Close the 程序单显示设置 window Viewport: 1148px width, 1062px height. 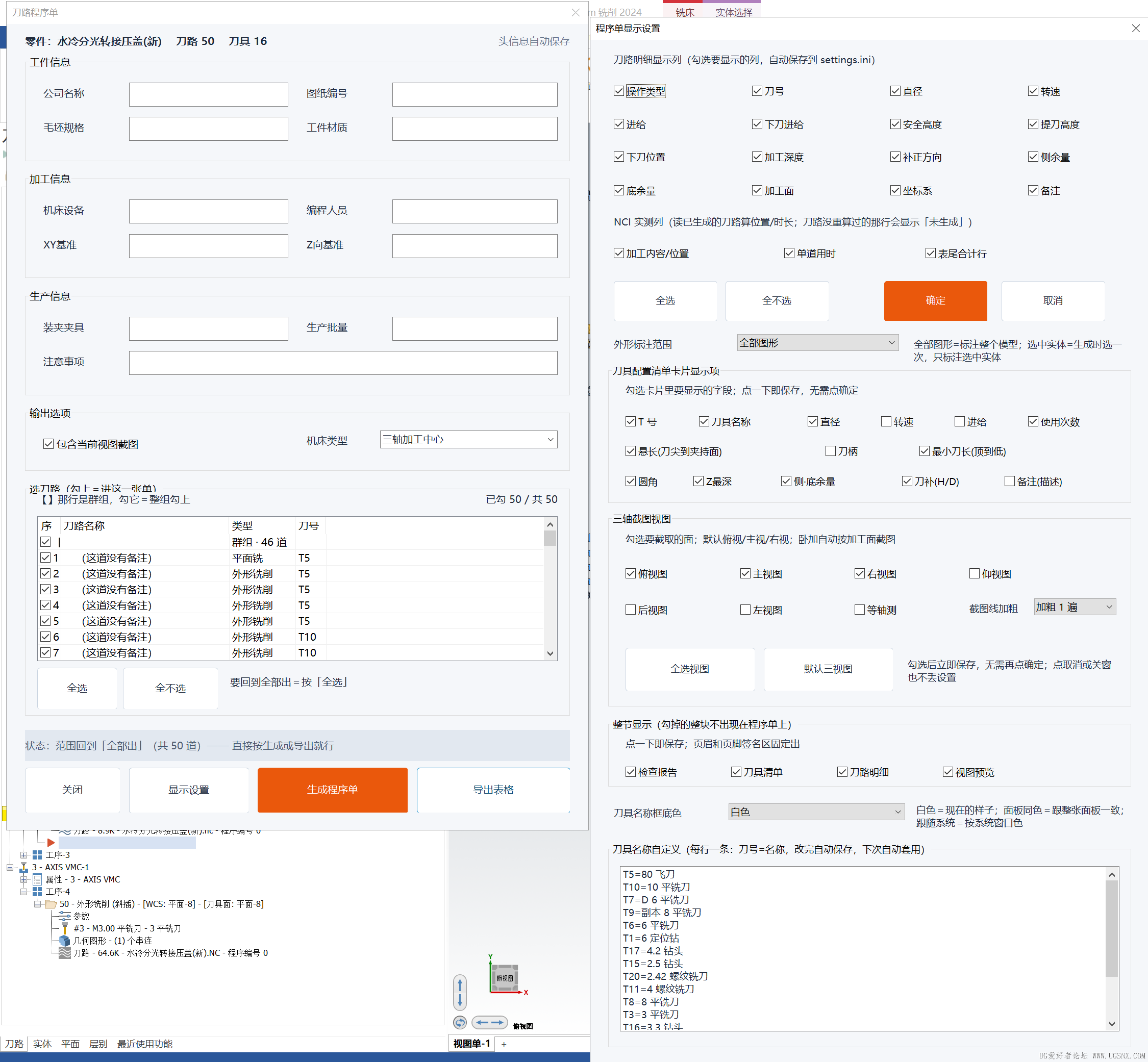[1135, 28]
